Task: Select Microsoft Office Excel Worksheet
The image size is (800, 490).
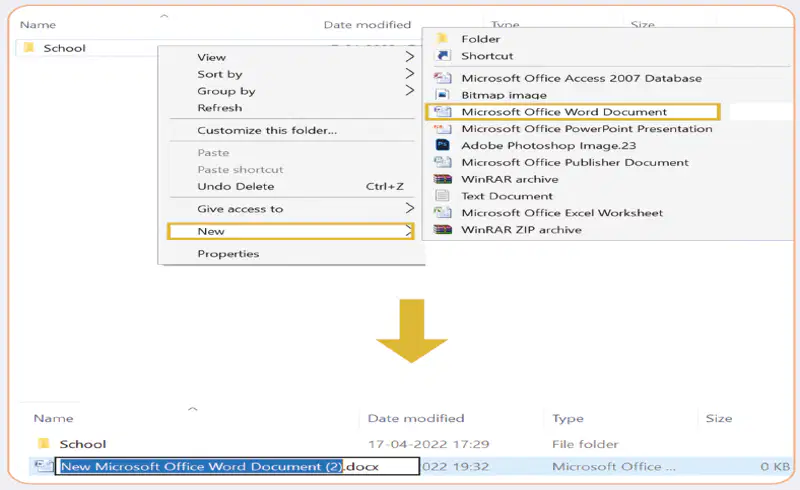Action: [x=562, y=213]
